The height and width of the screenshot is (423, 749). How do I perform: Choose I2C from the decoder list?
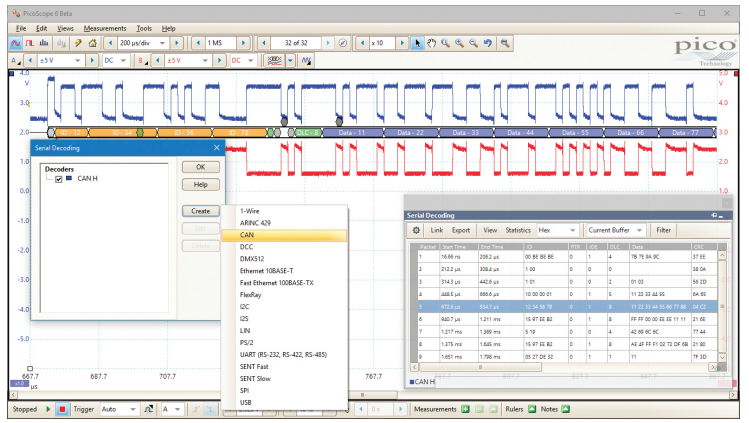(x=284, y=307)
